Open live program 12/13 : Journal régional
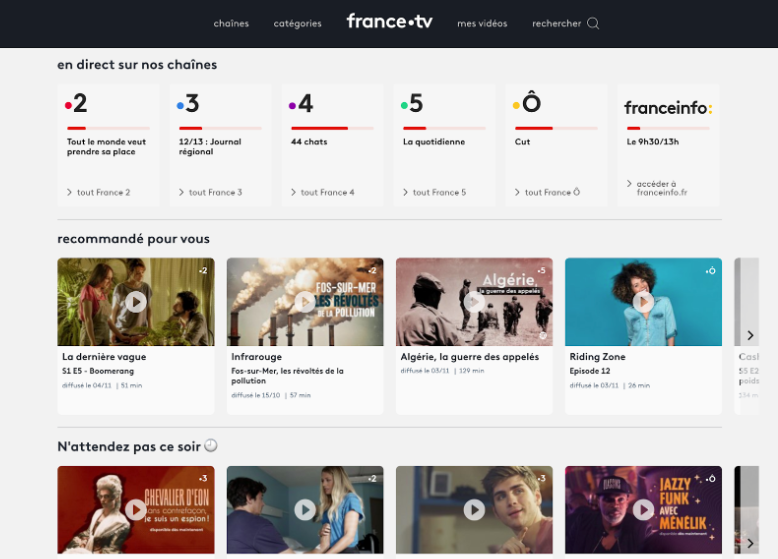This screenshot has width=778, height=559. tap(210, 147)
